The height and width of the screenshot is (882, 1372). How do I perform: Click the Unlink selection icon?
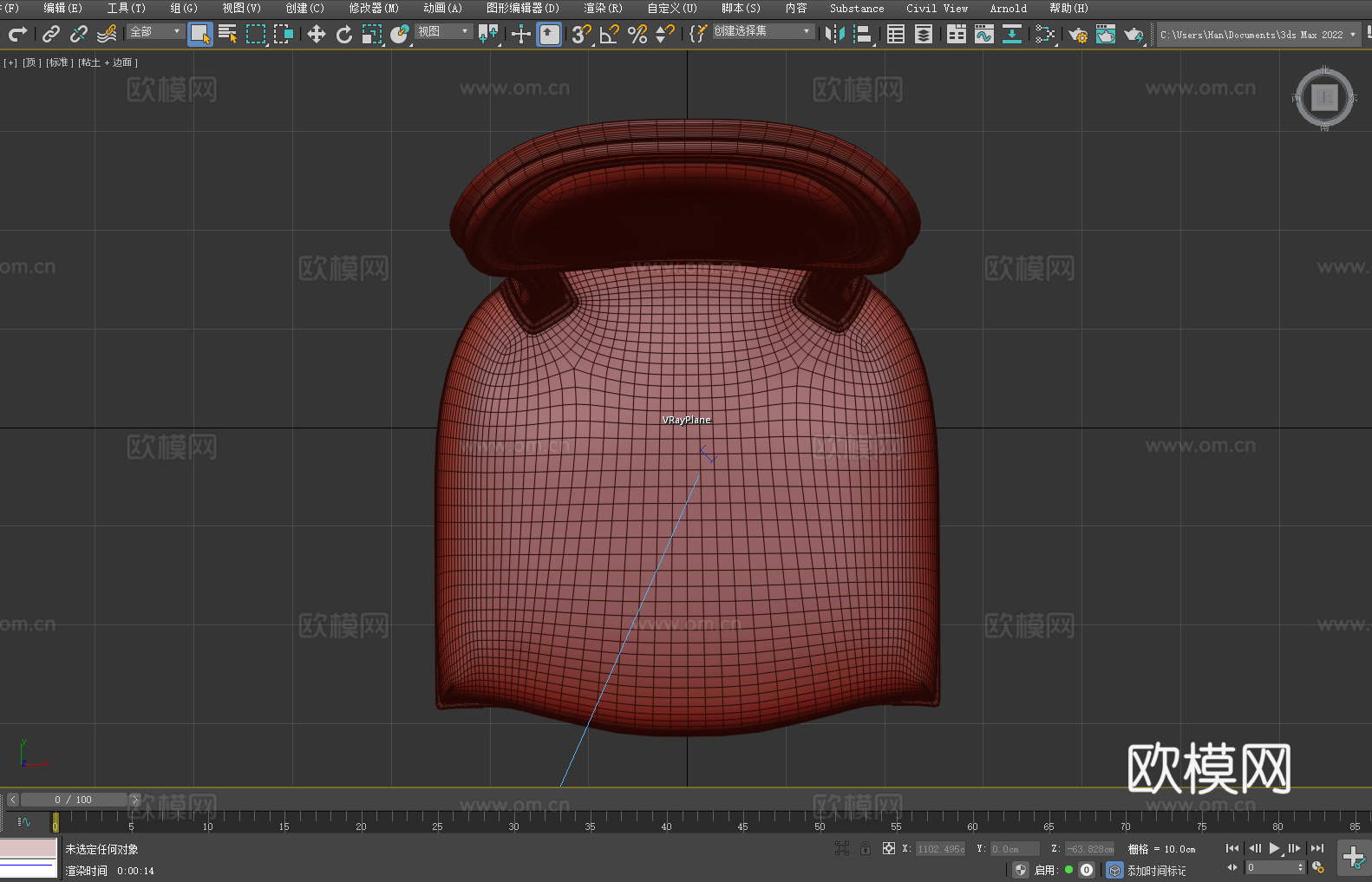pyautogui.click(x=79, y=34)
